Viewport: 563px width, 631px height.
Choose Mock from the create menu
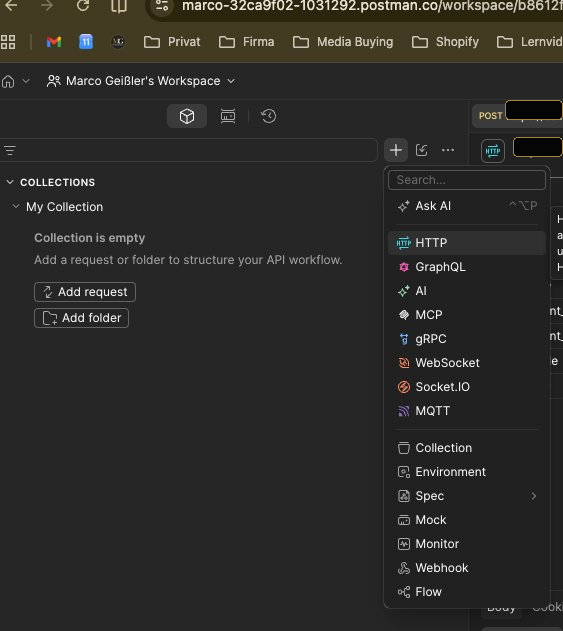click(x=467, y=520)
